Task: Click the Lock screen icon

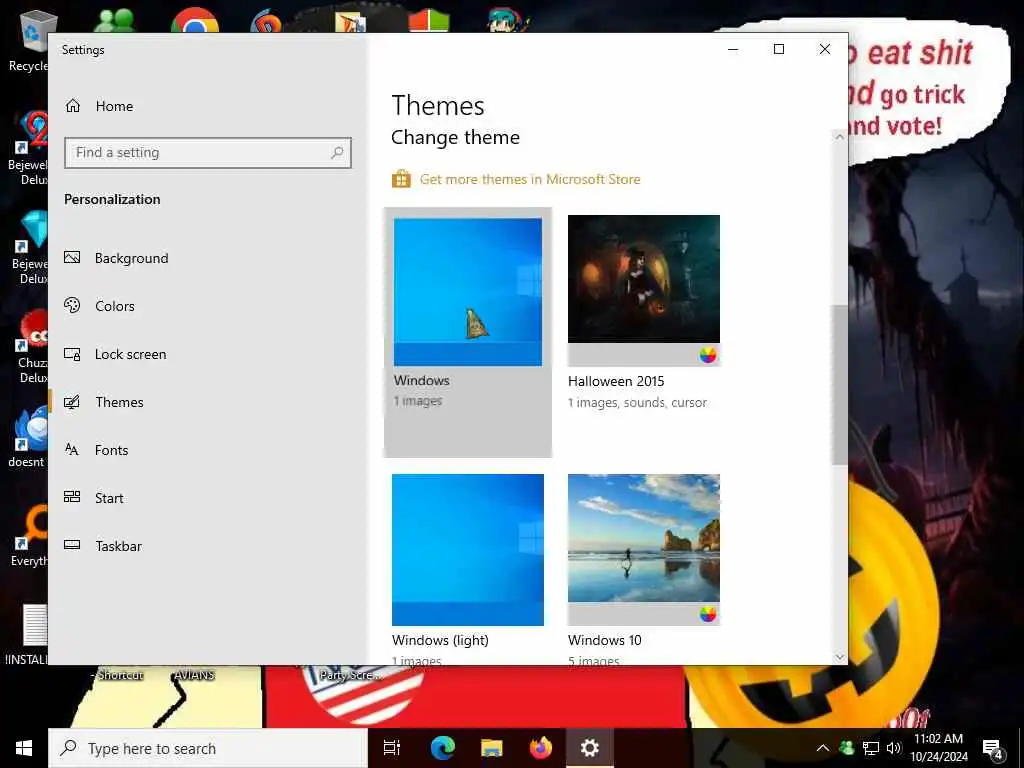Action: (x=72, y=354)
